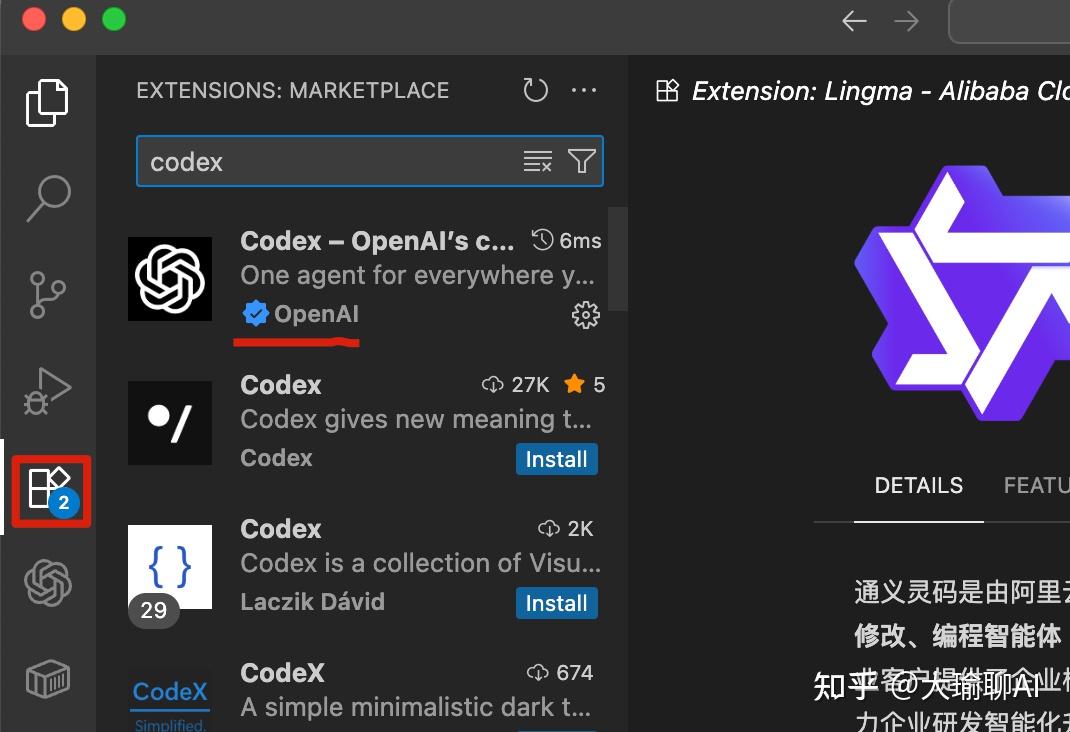Click the command center search box

[x=1010, y=21]
